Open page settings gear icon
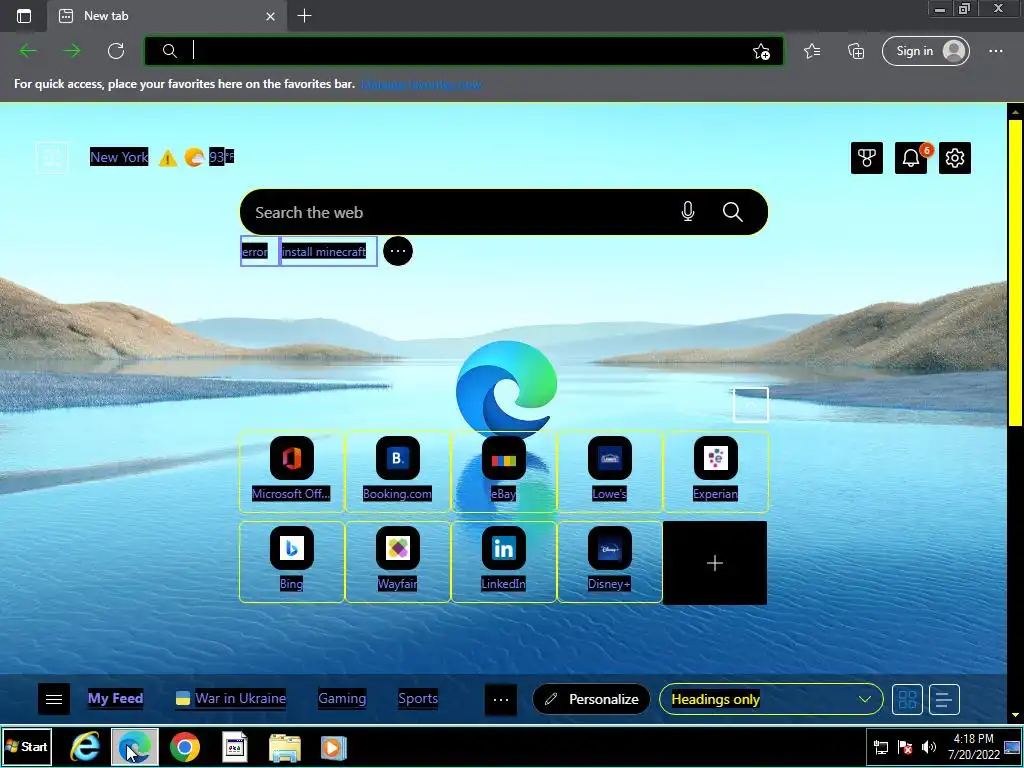 [955, 158]
